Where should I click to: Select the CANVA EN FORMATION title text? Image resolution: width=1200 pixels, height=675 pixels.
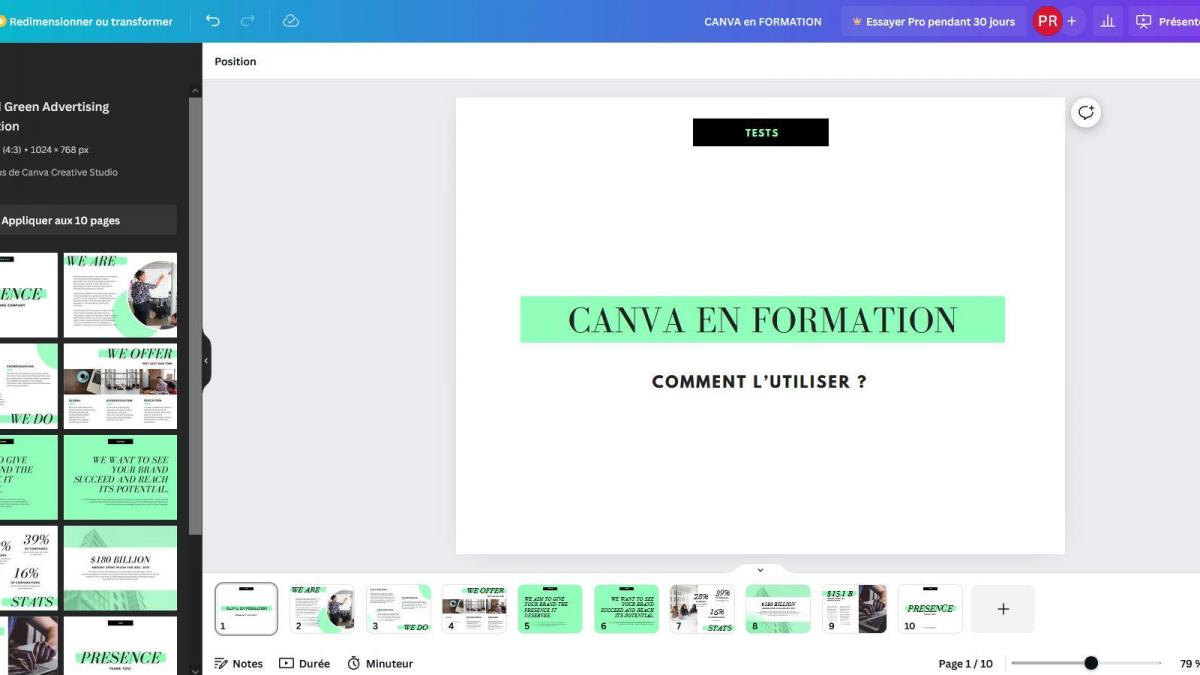pyautogui.click(x=762, y=320)
